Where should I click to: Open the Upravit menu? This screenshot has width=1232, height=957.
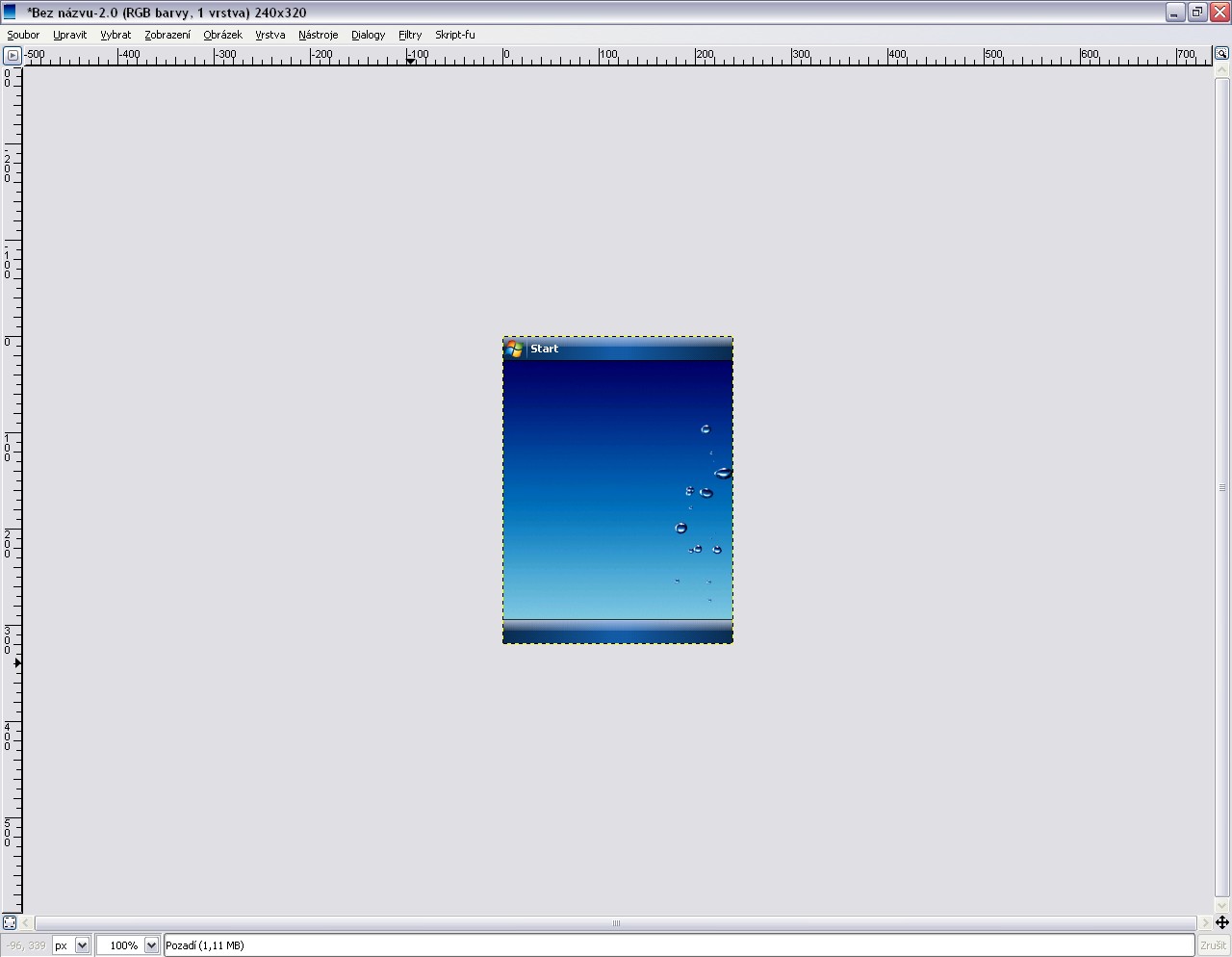(x=69, y=35)
